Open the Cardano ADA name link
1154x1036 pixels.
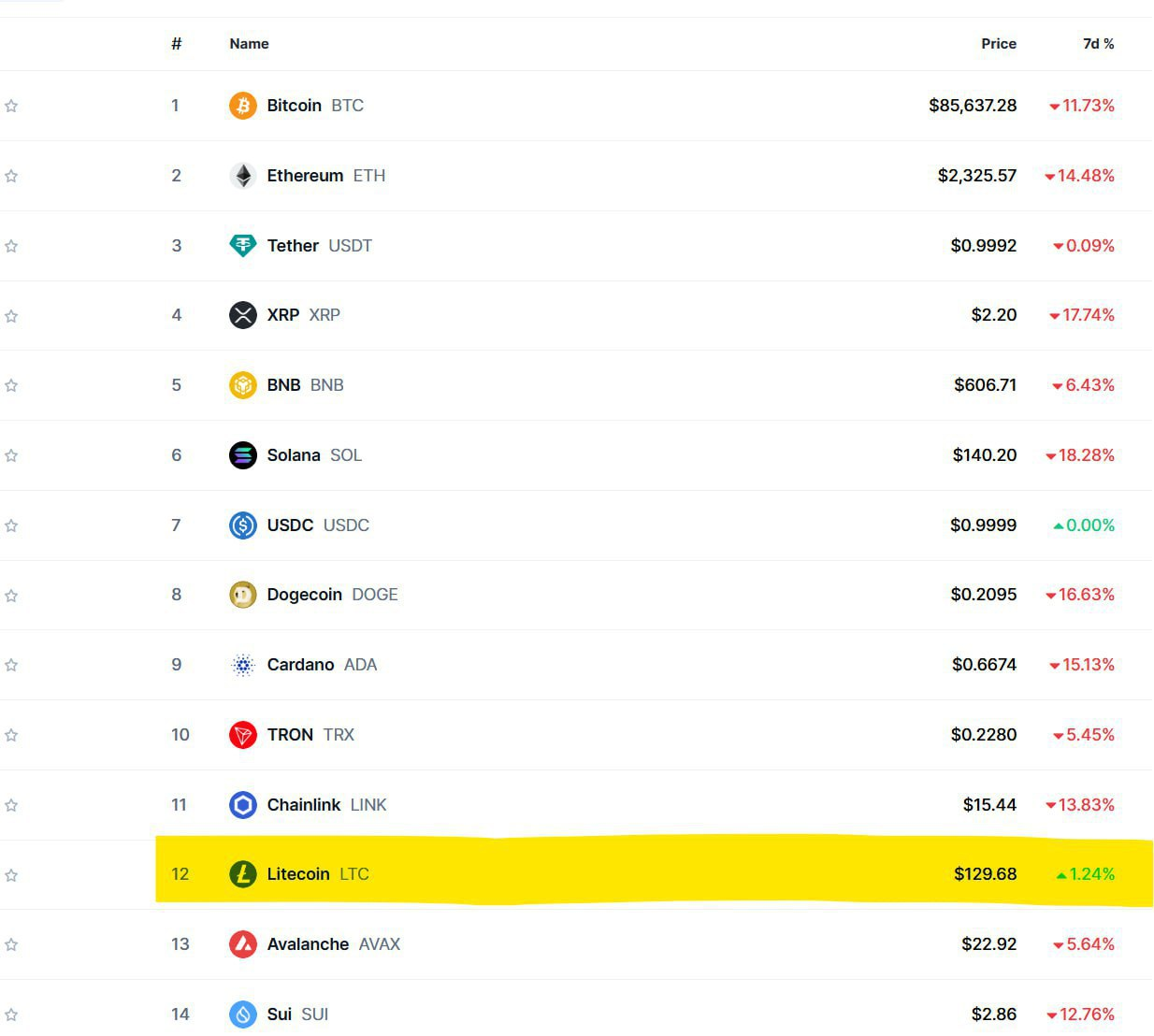300,665
